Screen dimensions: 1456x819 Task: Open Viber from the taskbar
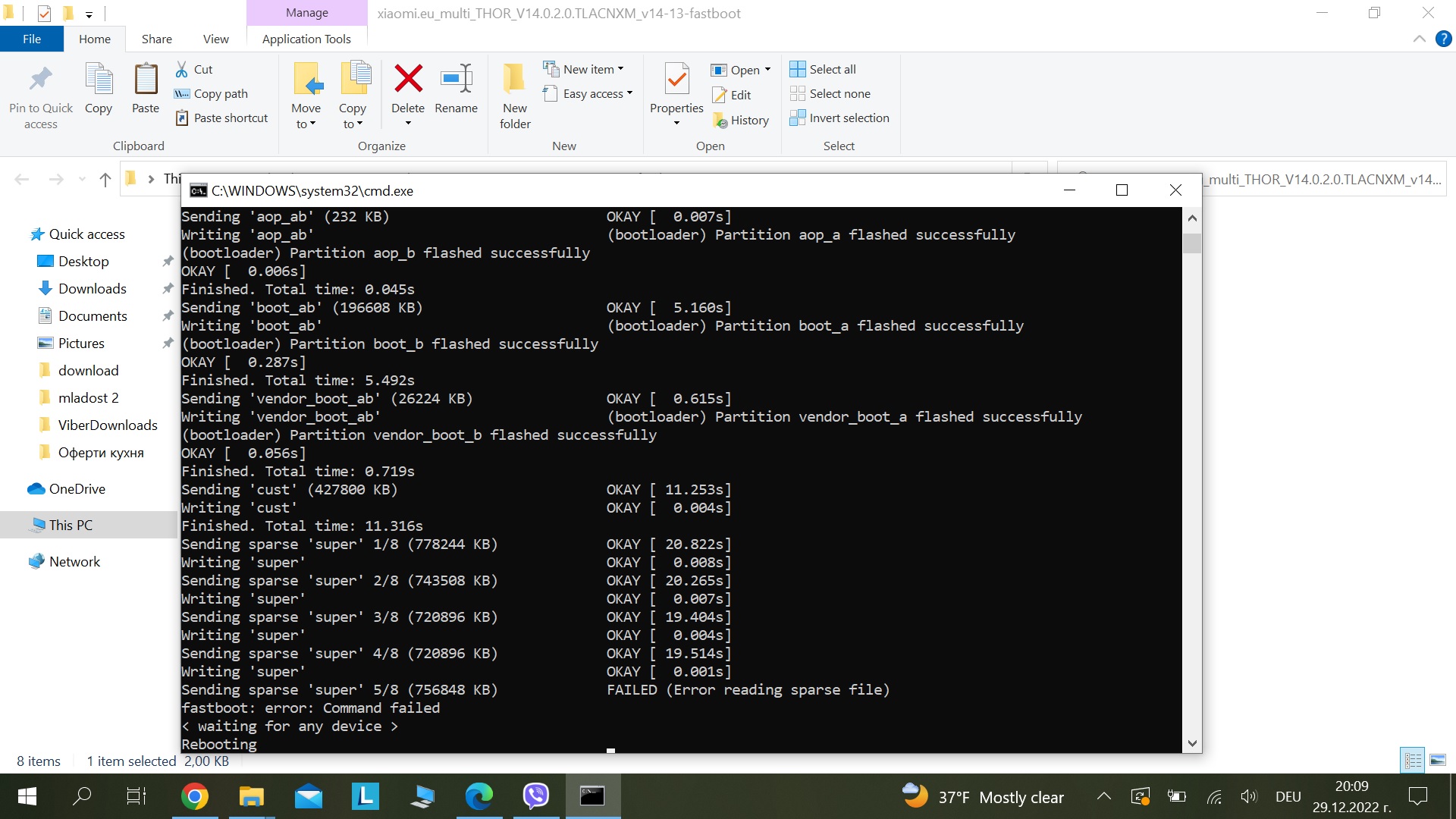536,796
